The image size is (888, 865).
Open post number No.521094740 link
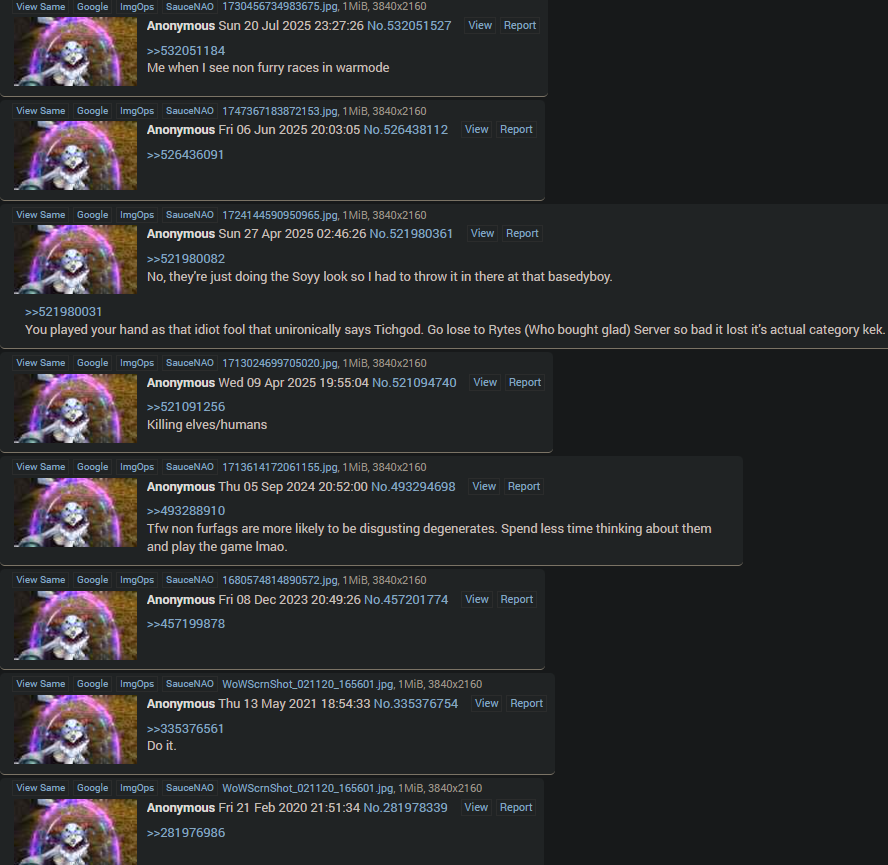pyautogui.click(x=414, y=383)
